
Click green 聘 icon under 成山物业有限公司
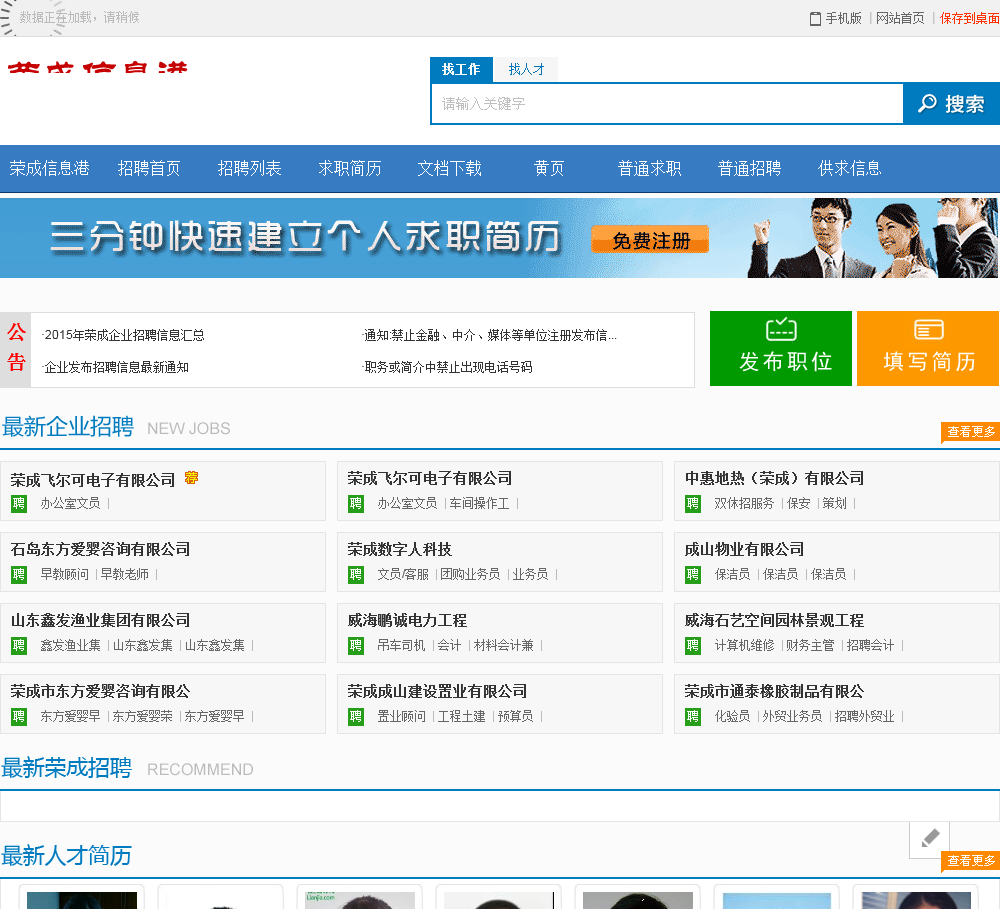[693, 575]
